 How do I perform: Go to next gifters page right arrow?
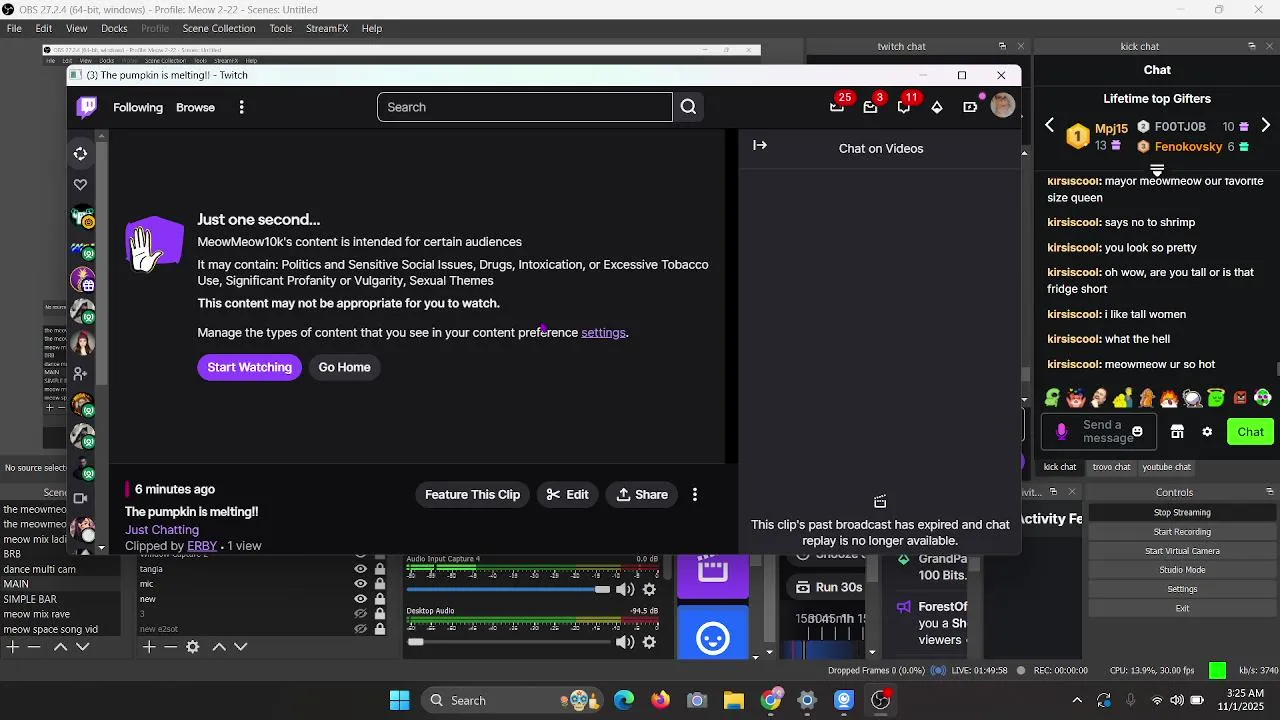click(1266, 126)
